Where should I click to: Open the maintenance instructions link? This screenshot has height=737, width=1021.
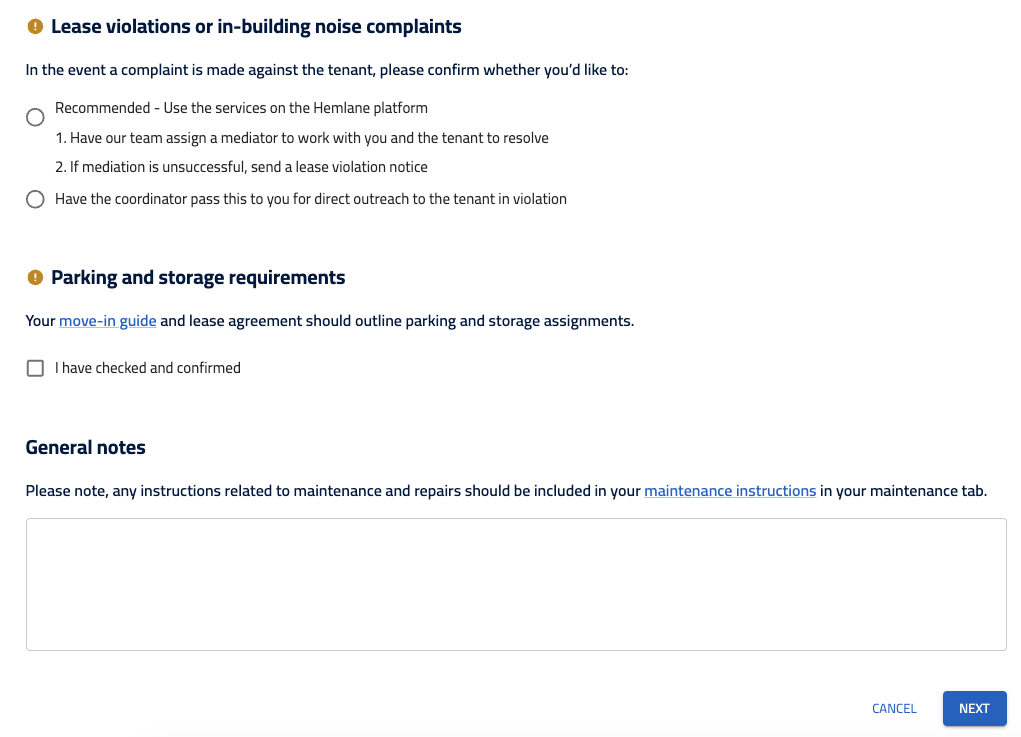click(x=730, y=491)
